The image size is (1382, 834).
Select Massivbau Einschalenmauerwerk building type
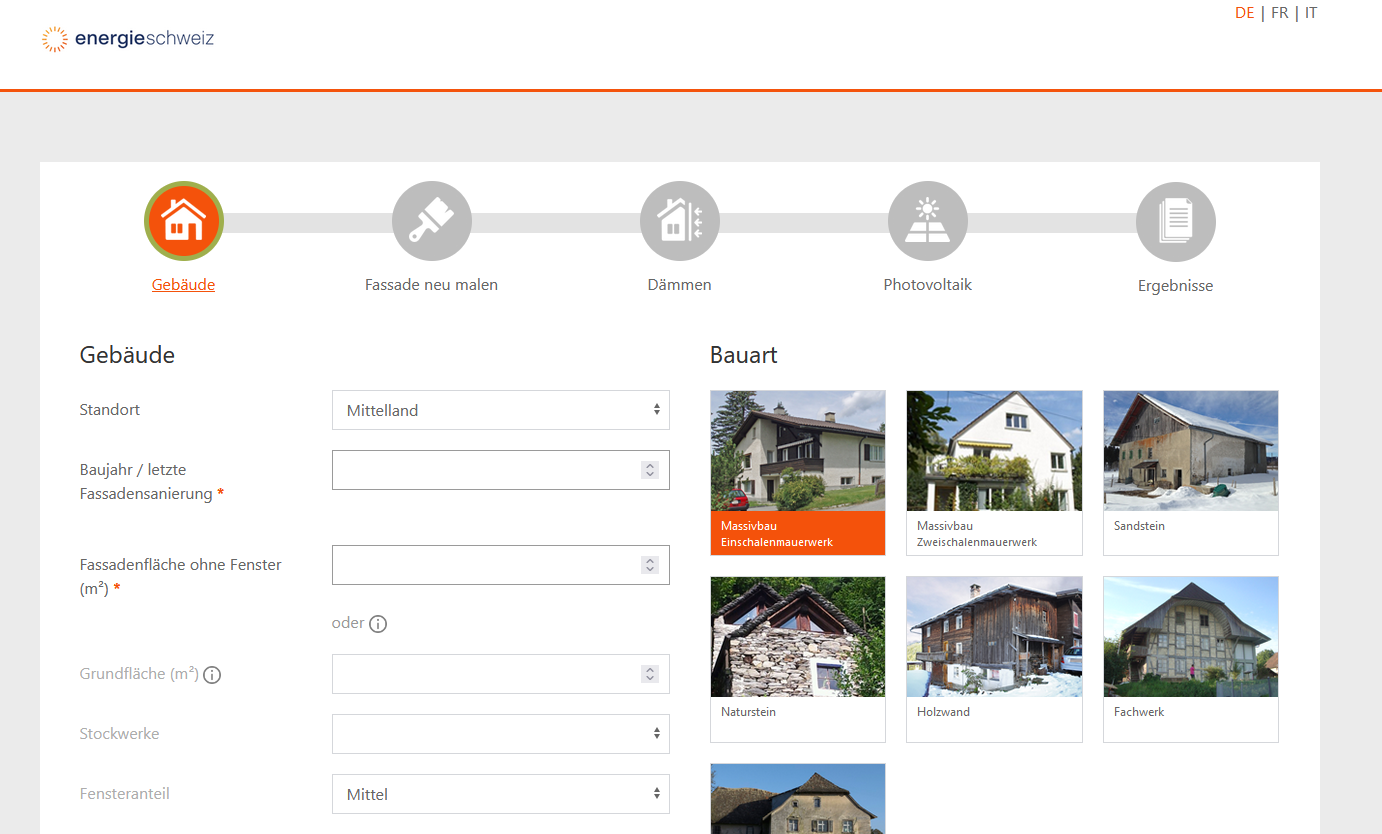798,473
